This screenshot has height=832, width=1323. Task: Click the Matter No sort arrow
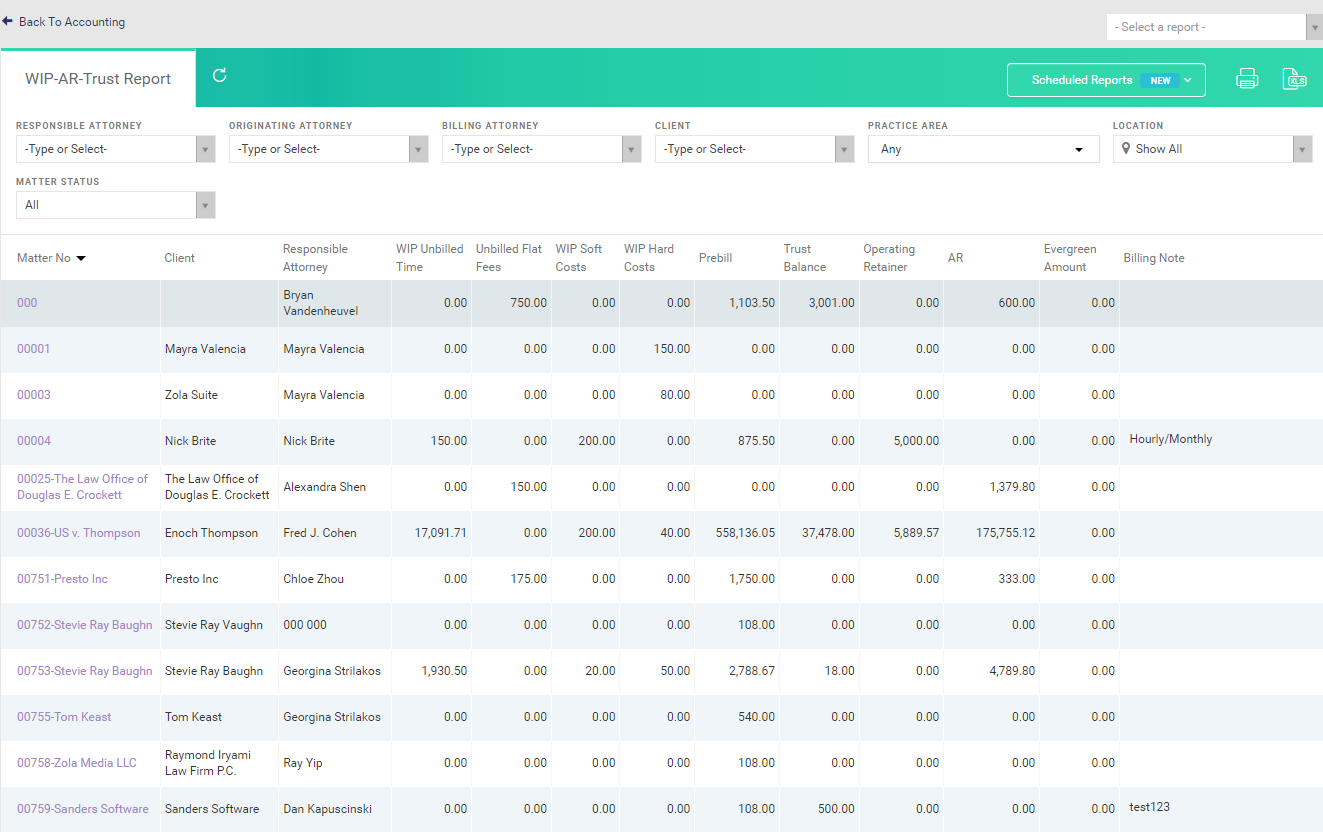coord(81,258)
